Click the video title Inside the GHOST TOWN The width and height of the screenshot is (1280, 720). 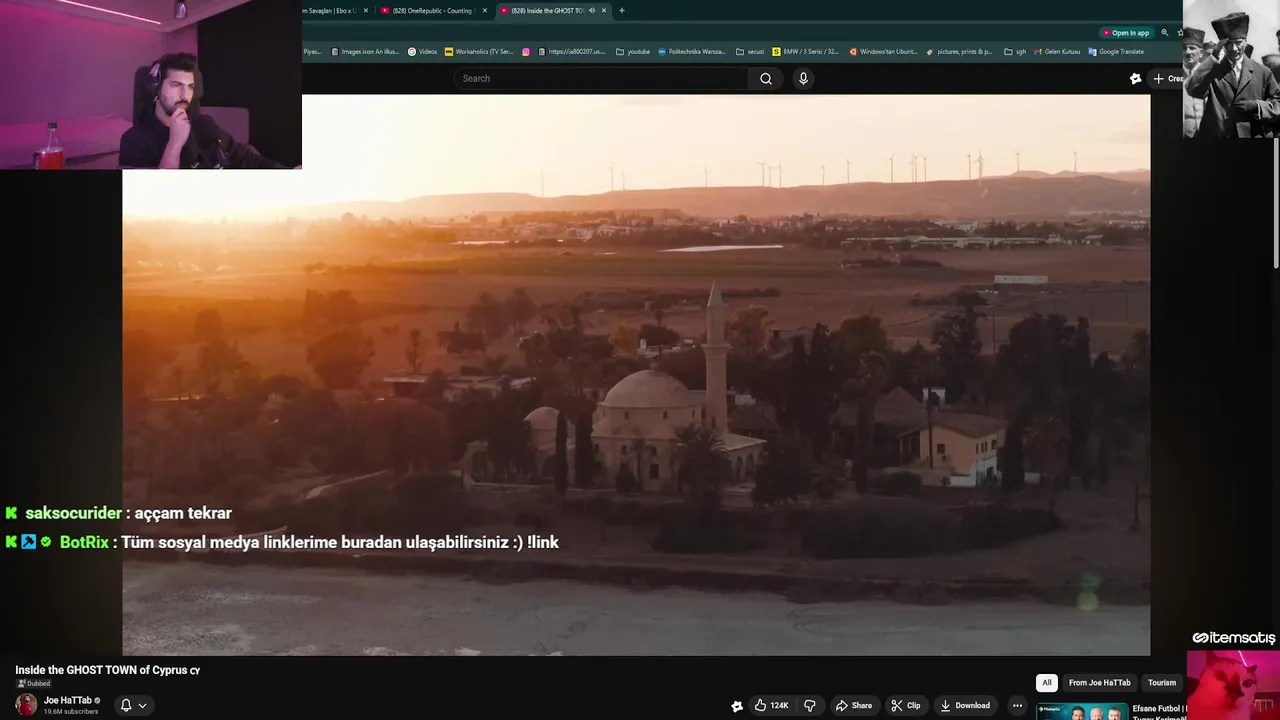coord(108,670)
